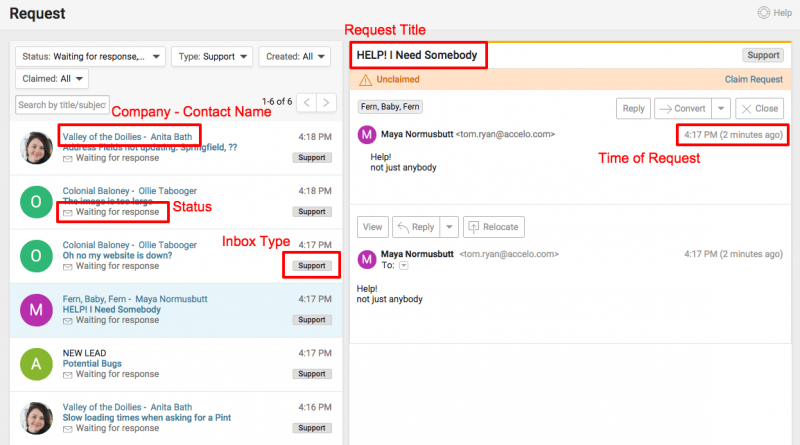
Task: Expand the Convert button dropdown arrow
Action: [x=721, y=109]
